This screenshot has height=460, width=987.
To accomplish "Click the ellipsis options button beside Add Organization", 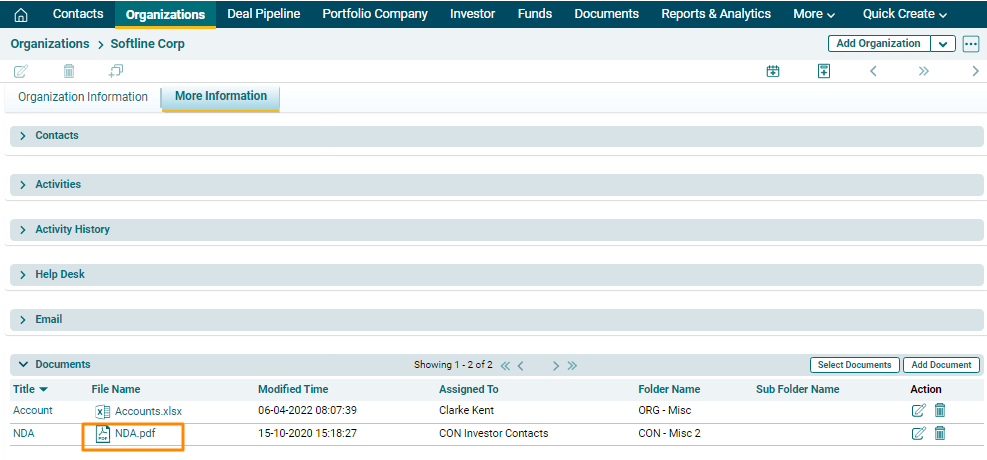I will click(x=971, y=44).
